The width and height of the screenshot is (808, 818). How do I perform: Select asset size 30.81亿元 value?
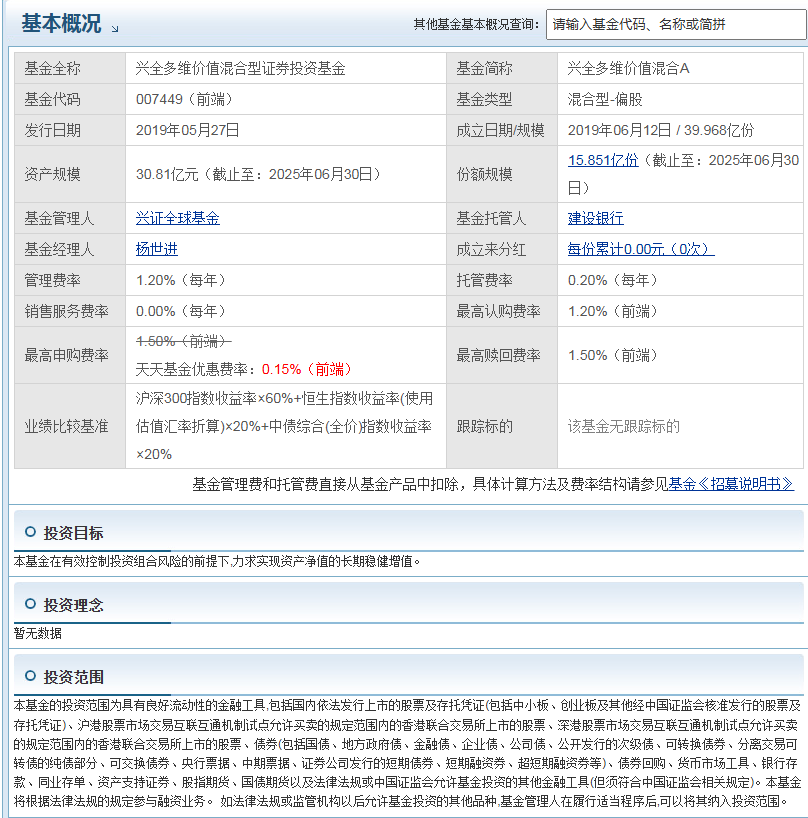(x=258, y=174)
